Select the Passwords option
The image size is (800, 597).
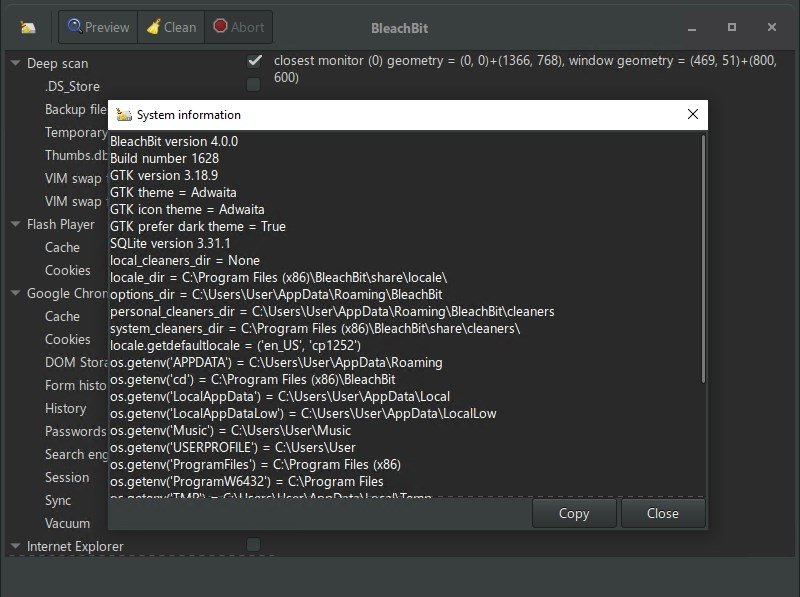[76, 431]
